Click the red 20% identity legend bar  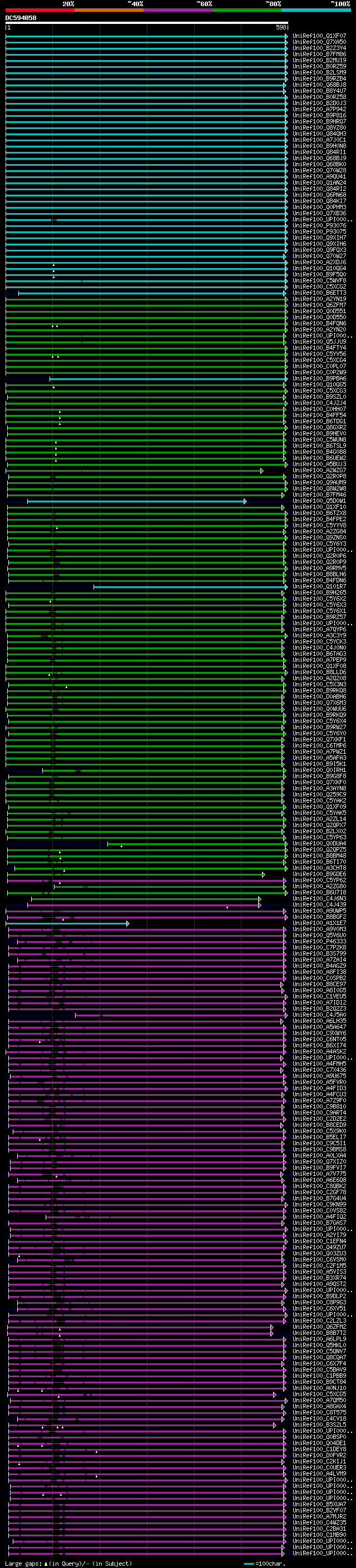coord(39,11)
